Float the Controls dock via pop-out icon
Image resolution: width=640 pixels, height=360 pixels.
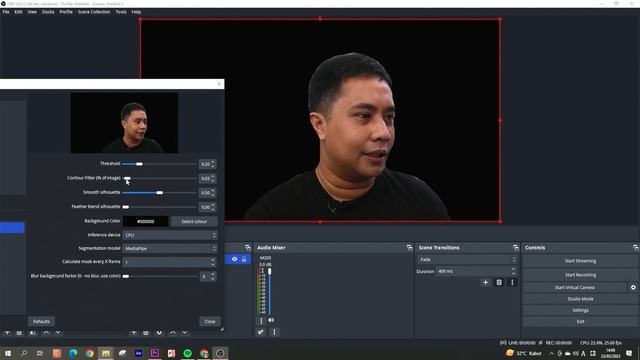(x=636, y=248)
